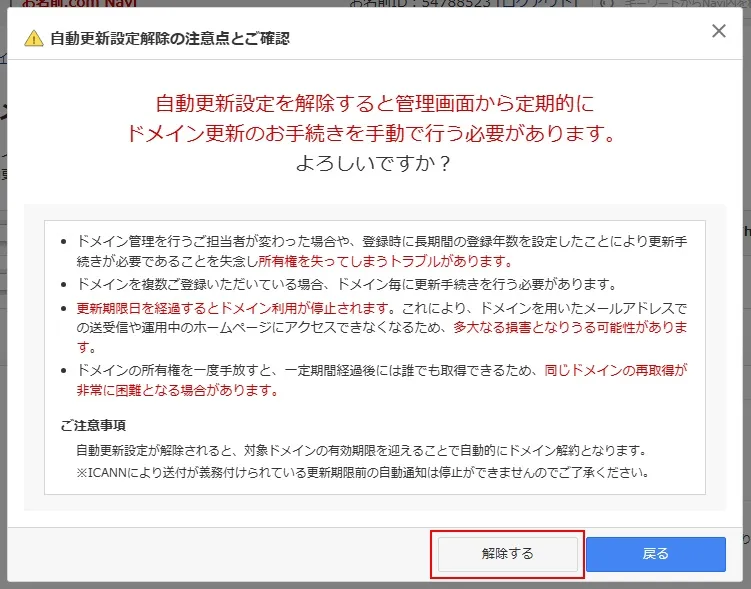Viewport: 751px width, 589px height.
Task: Click the bullet starting ドメインの所有権を一度手放すと
Action: (x=382, y=380)
